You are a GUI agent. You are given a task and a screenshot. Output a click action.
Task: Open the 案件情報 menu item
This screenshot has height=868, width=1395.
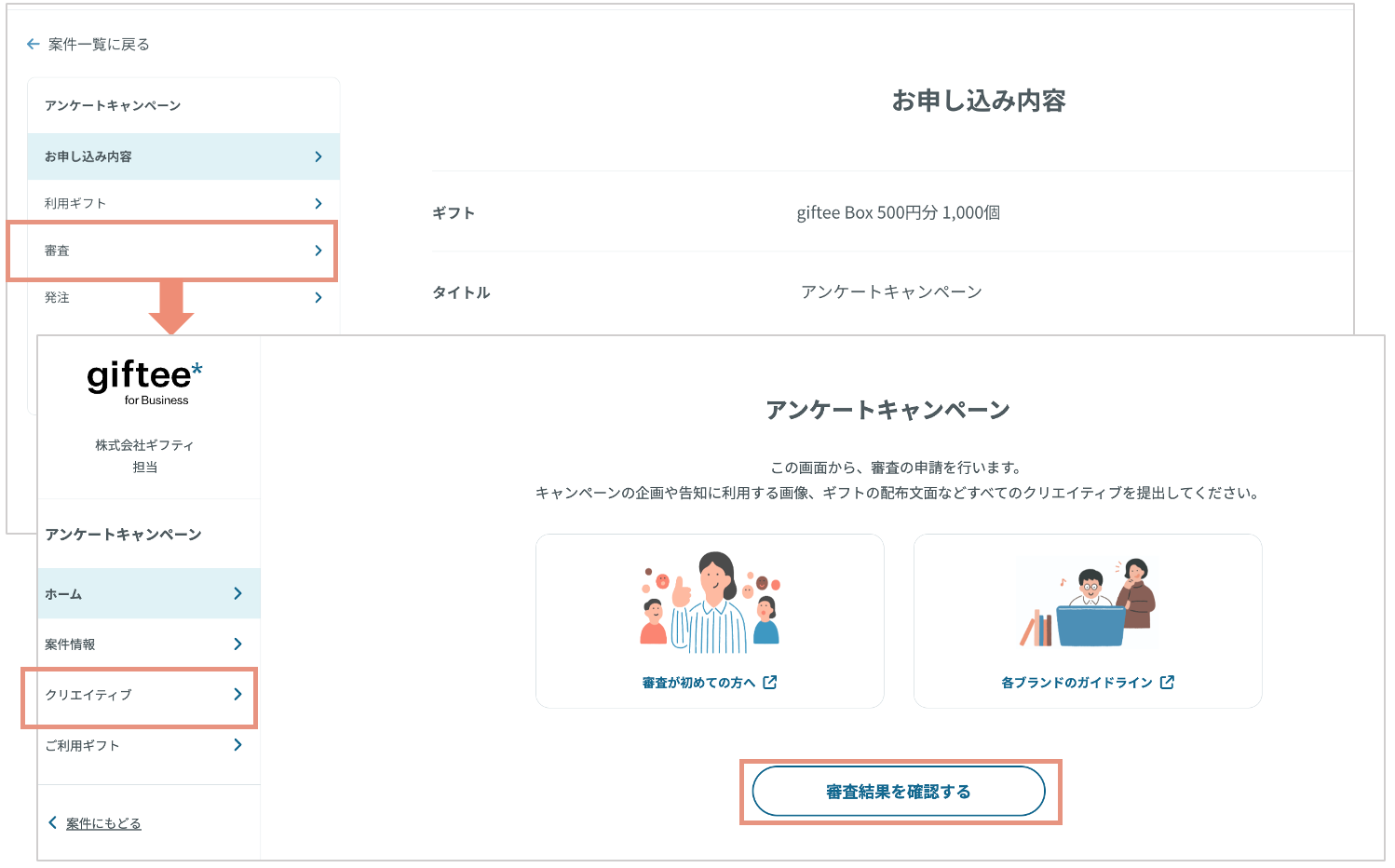point(71,644)
